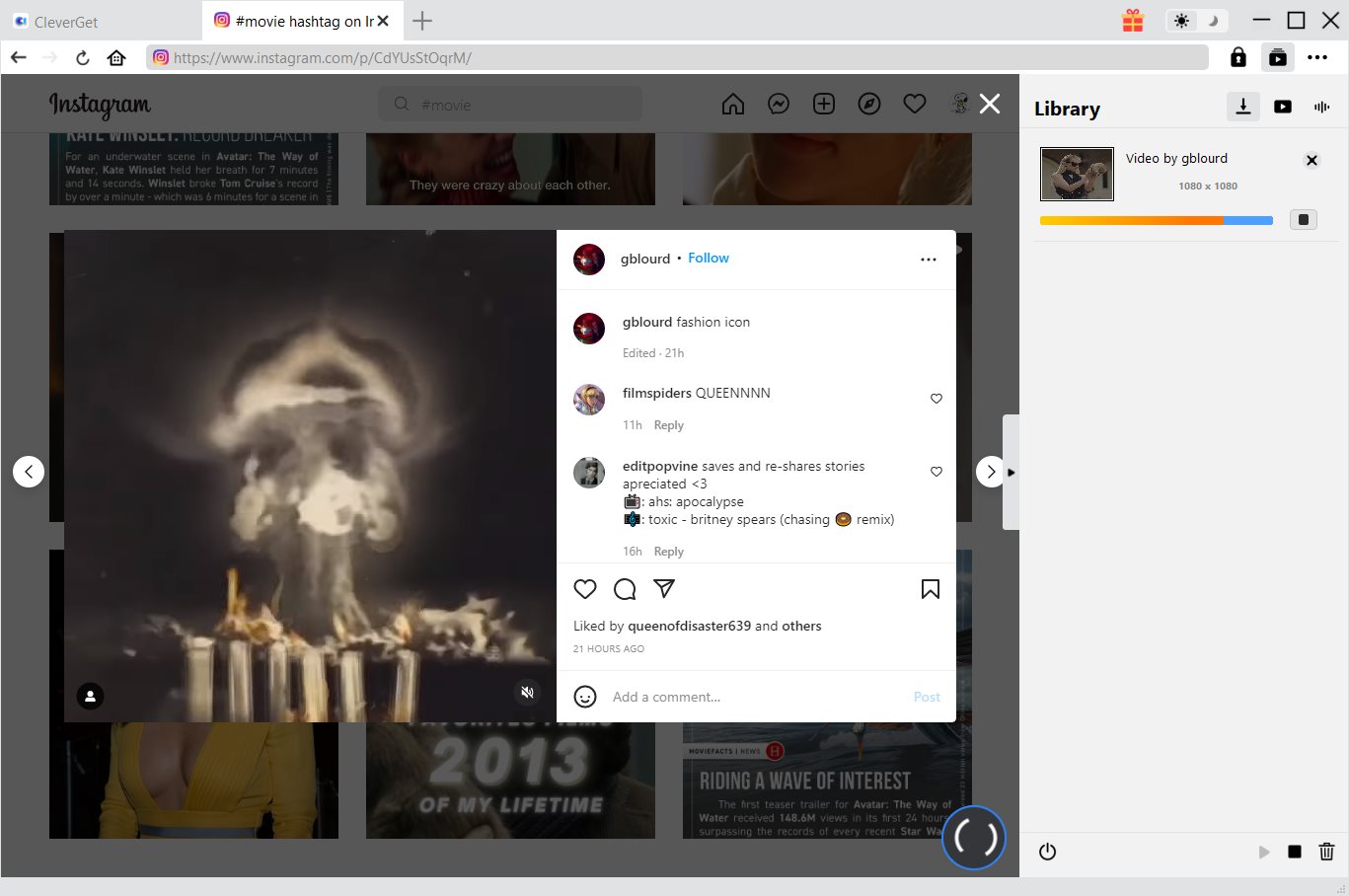Open the downloading tab in Library
Image resolution: width=1349 pixels, height=896 pixels.
click(x=1243, y=108)
